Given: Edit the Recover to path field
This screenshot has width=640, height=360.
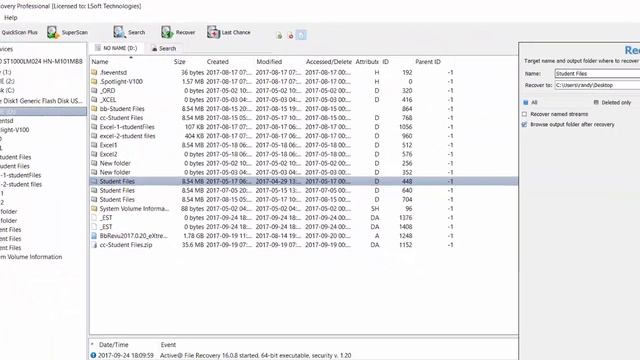Looking at the screenshot, I should point(597,85).
